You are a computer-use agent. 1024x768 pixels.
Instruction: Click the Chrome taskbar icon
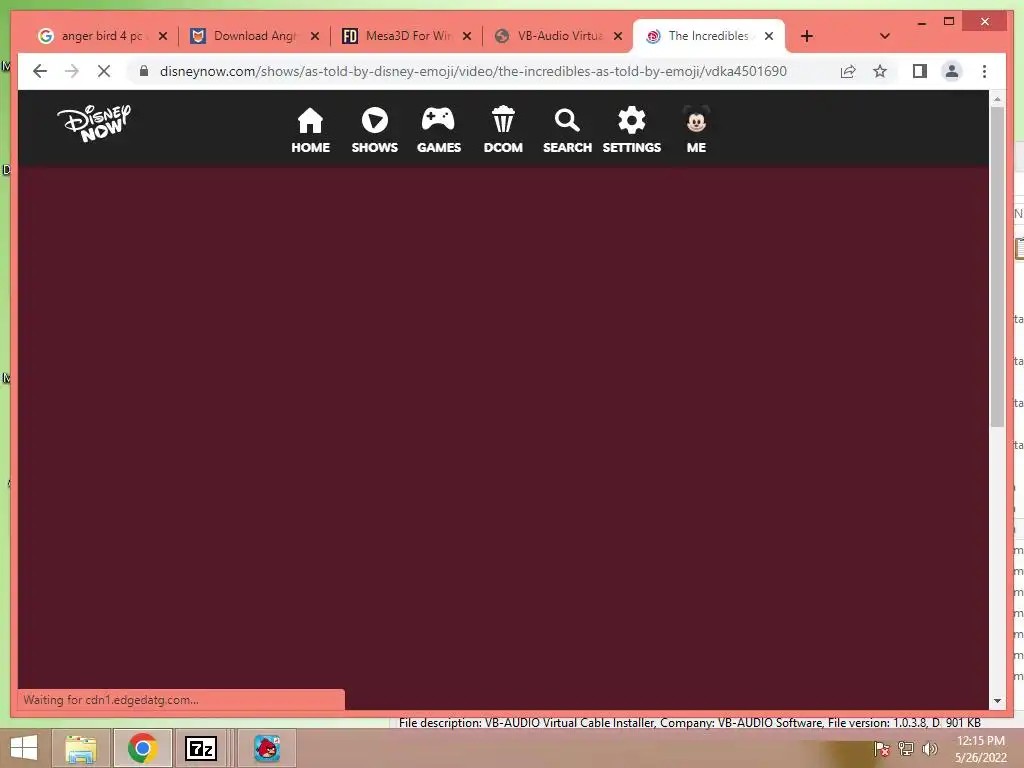pyautogui.click(x=142, y=748)
